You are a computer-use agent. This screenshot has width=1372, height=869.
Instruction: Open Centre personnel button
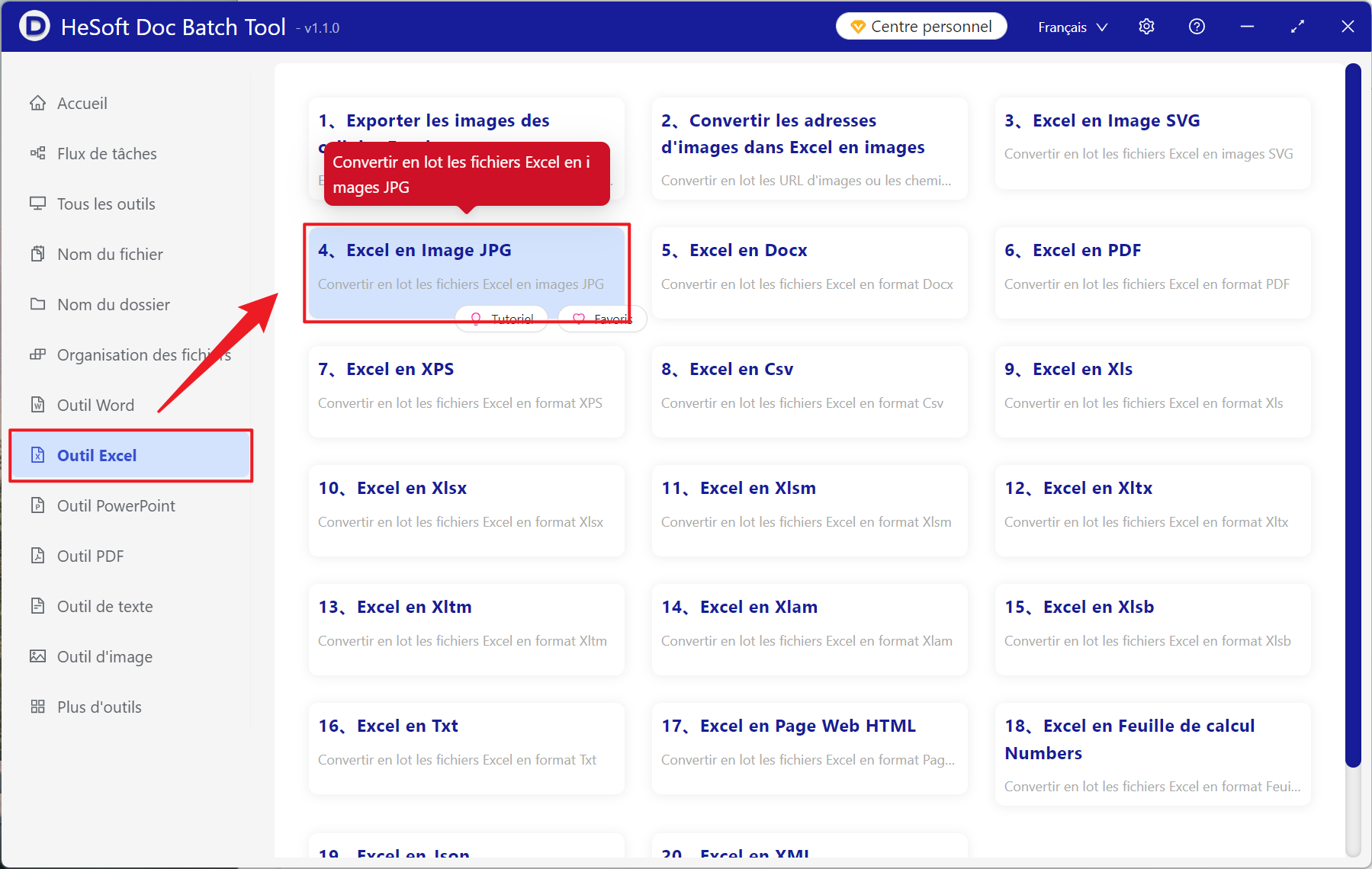point(921,27)
